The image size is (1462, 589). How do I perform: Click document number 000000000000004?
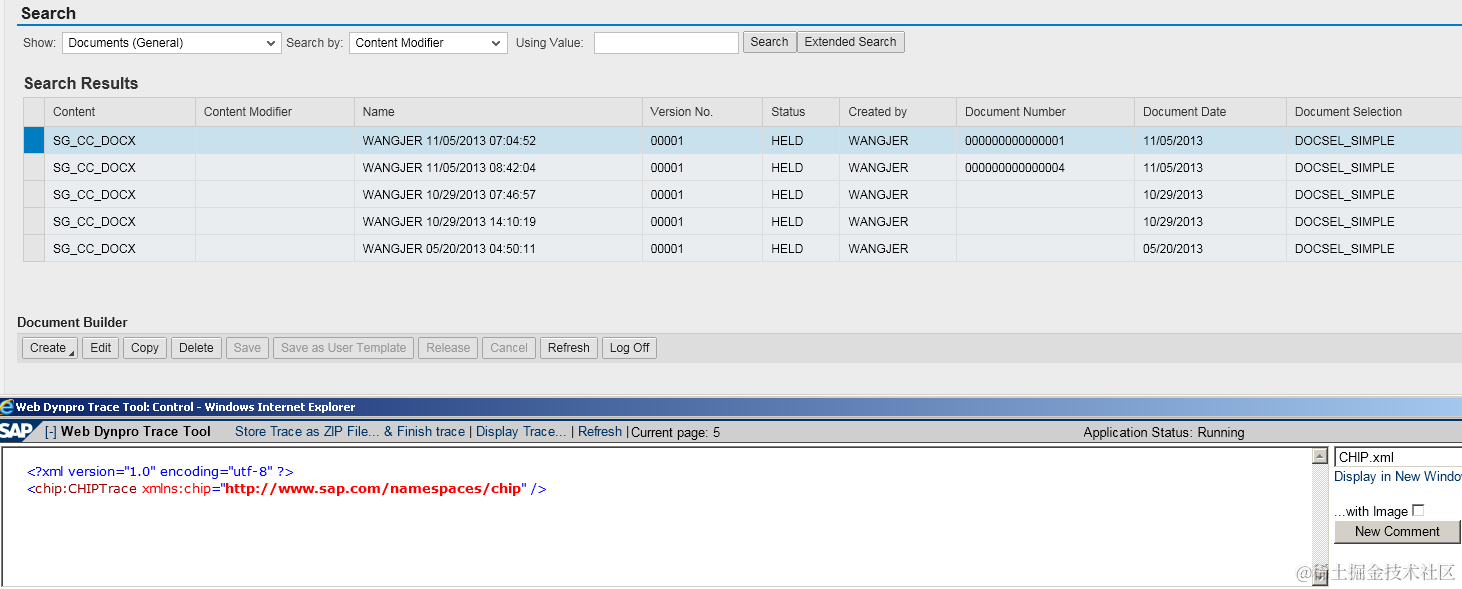pos(1015,168)
